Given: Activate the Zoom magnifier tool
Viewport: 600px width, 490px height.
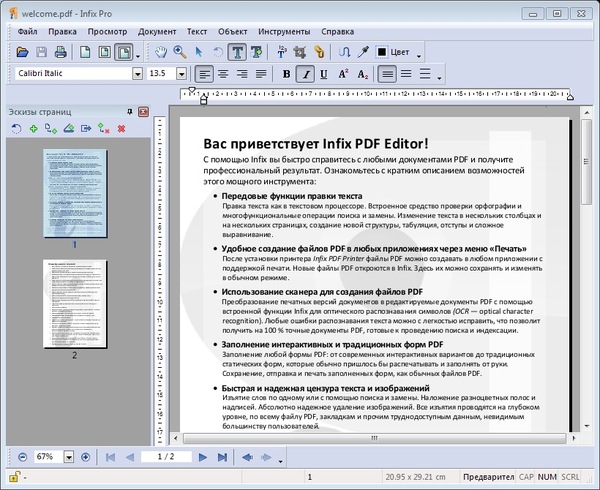Looking at the screenshot, I should 180,52.
